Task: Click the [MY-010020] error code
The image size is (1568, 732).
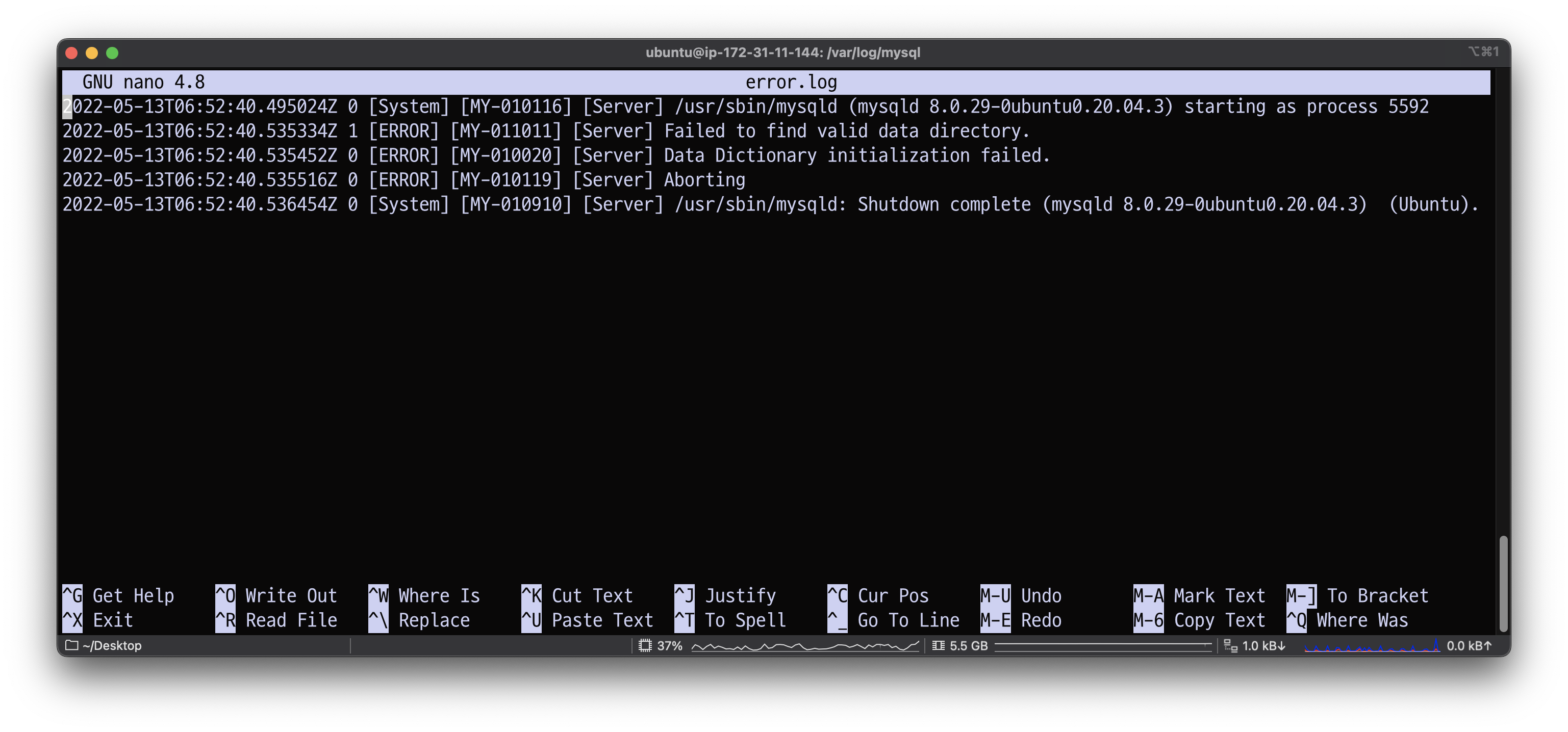Action: click(x=506, y=155)
